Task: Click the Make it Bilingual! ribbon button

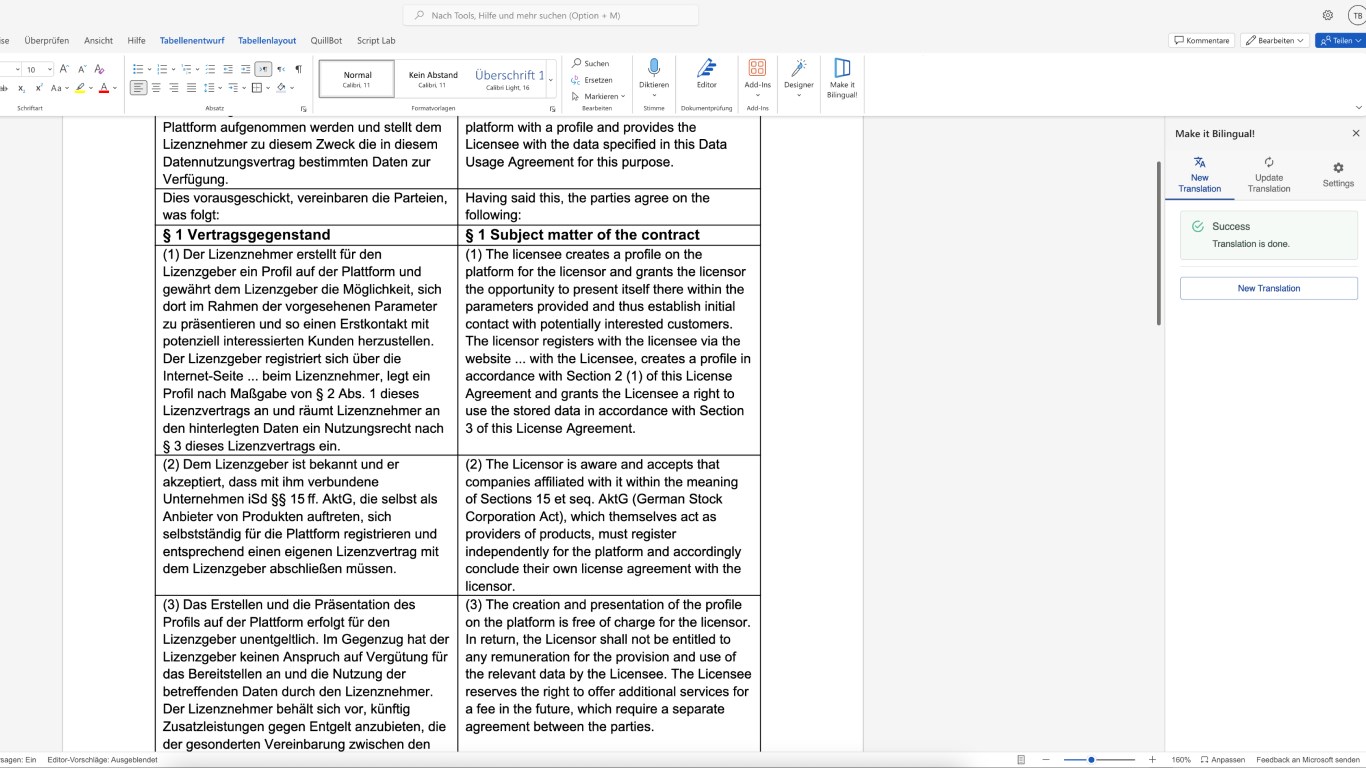Action: coord(842,78)
